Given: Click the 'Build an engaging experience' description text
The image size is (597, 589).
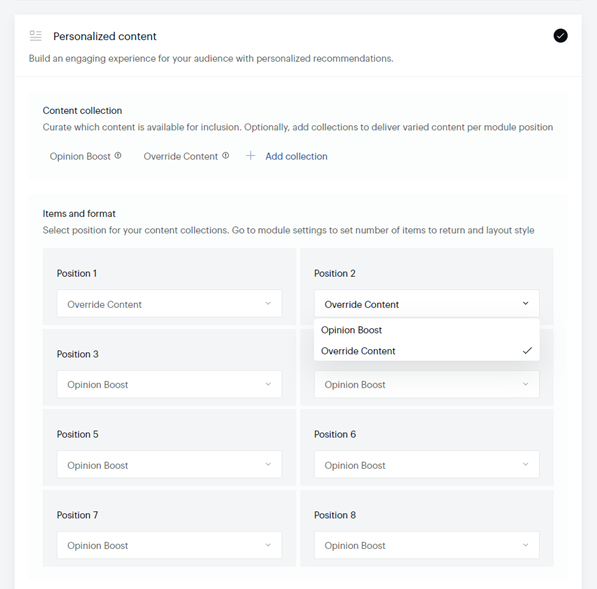Looking at the screenshot, I should (211, 59).
